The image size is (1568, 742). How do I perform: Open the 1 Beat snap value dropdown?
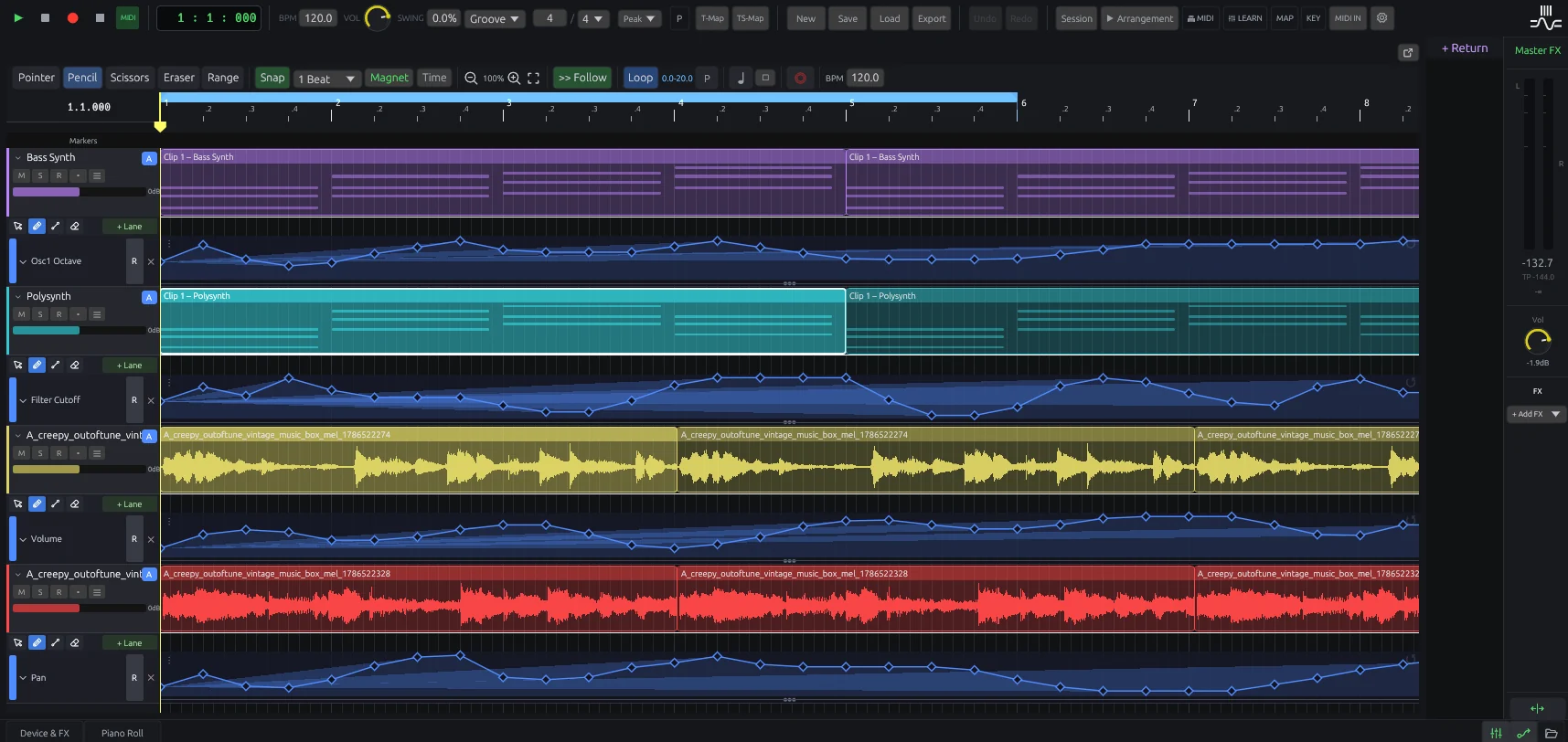(x=327, y=79)
